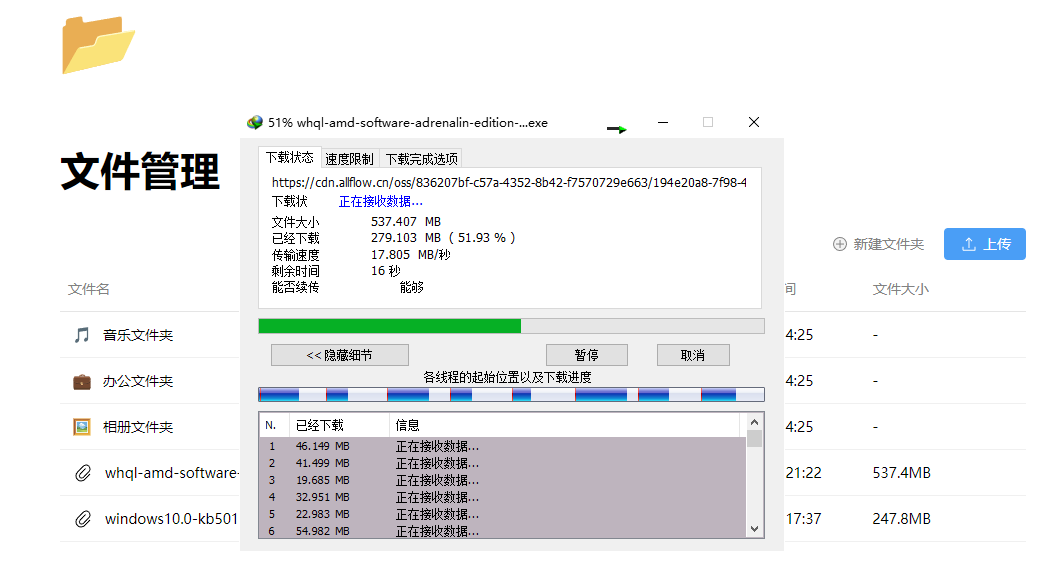Screen dimensions: 1043x575
Task: Click the windows10.0-kb501 file name
Action: tap(172, 519)
